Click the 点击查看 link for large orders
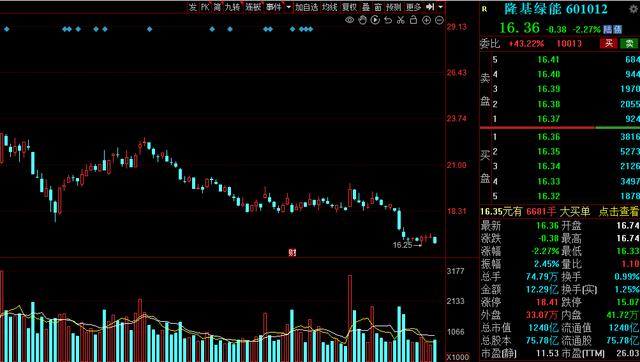The height and width of the screenshot is (362, 640). pyautogui.click(x=618, y=211)
